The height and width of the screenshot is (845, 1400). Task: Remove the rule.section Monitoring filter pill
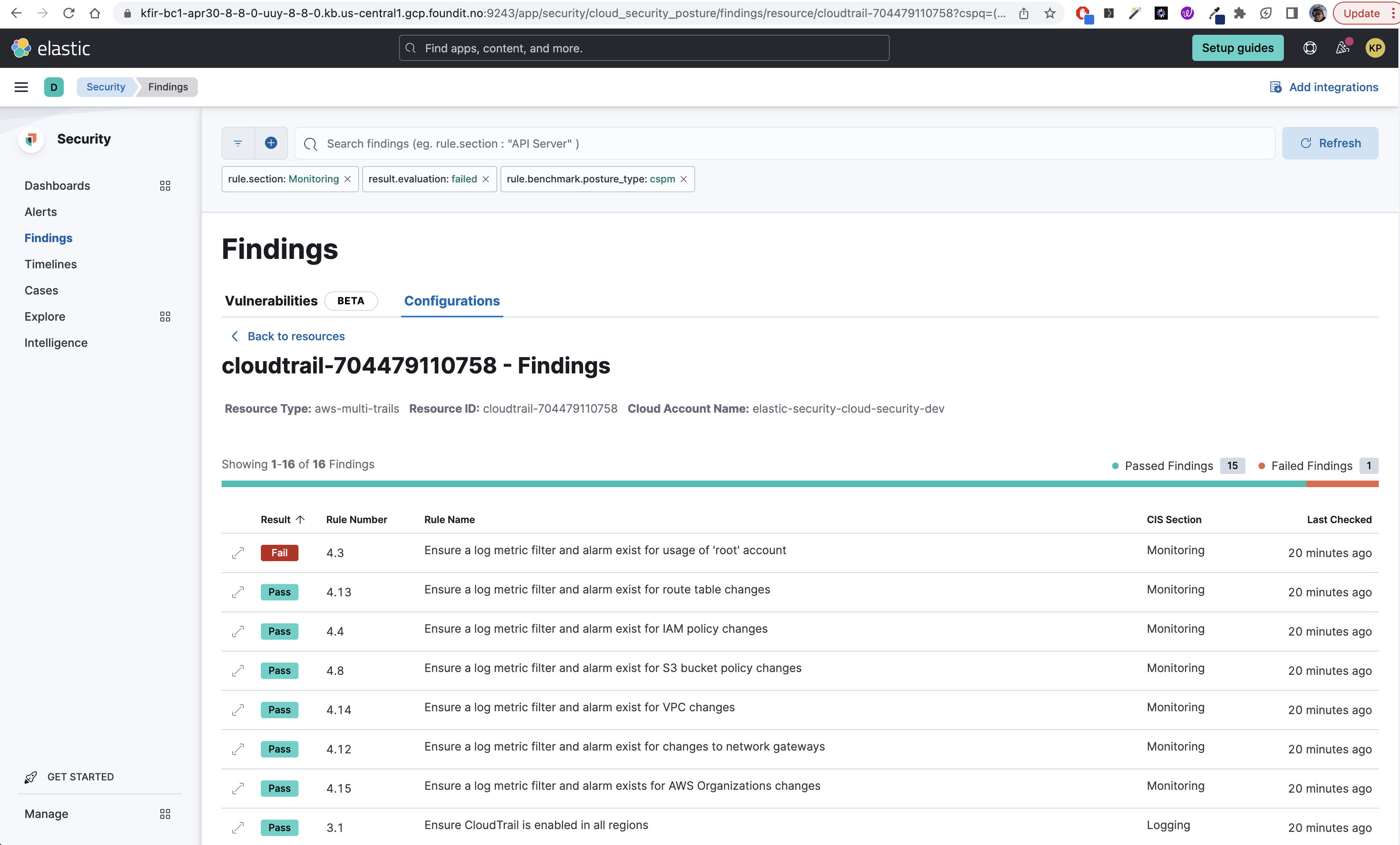coord(348,178)
